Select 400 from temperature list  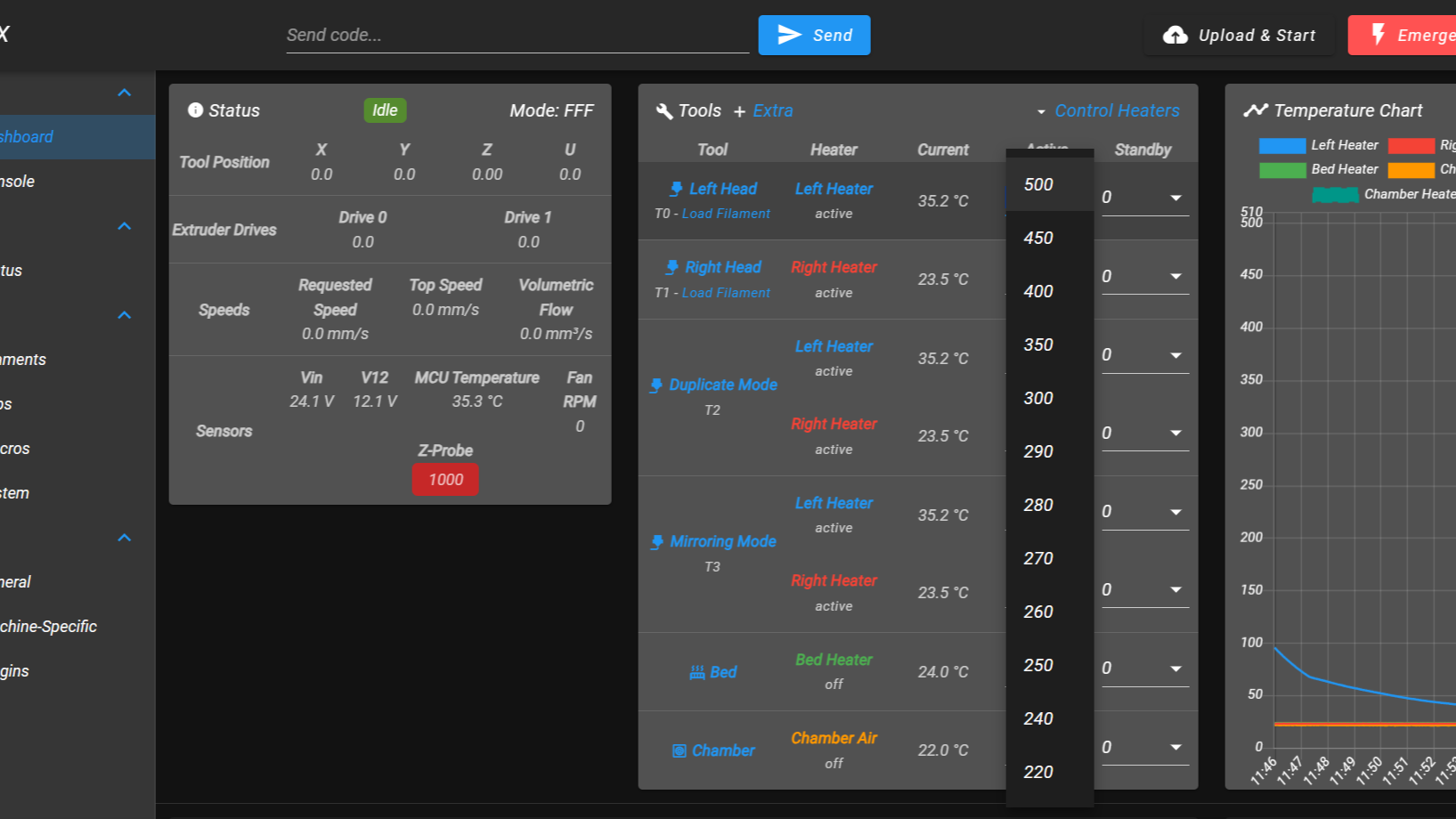point(1050,291)
